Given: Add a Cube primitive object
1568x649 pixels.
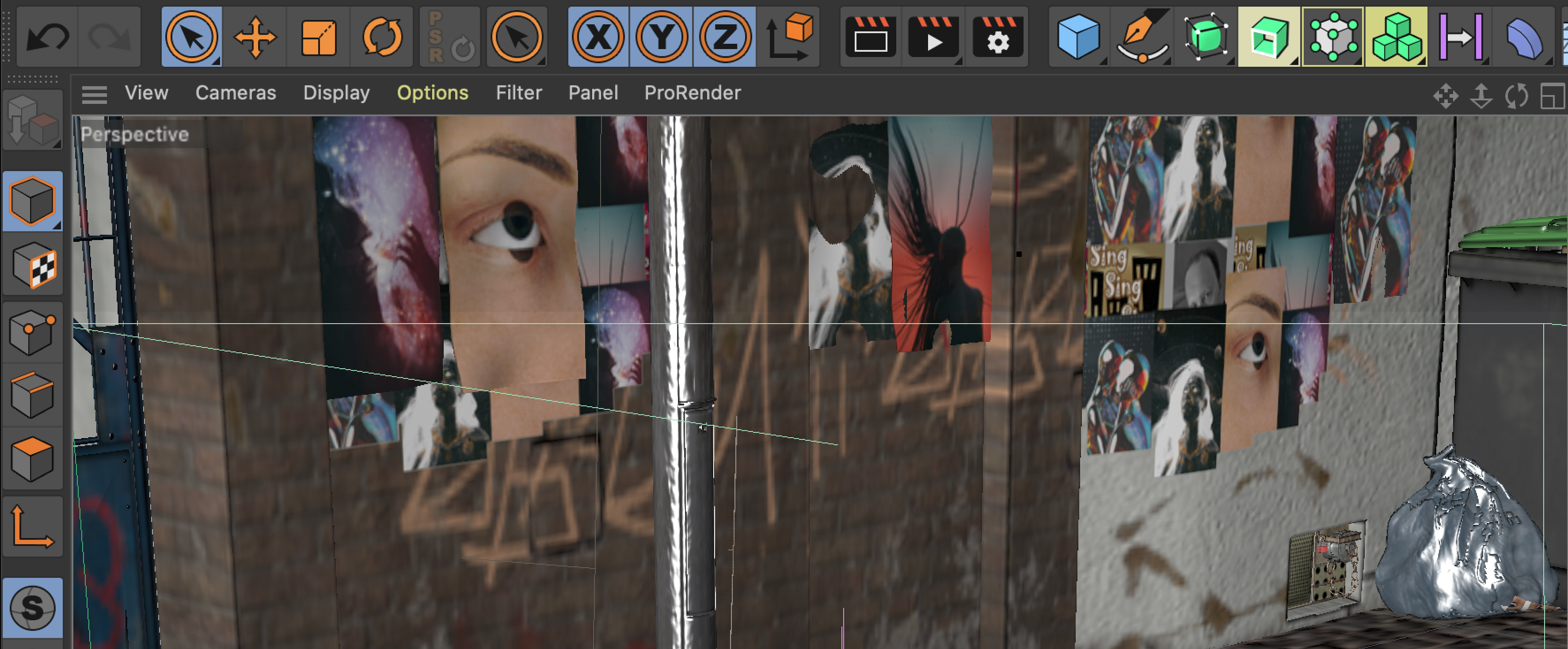Looking at the screenshot, I should click(x=1078, y=38).
